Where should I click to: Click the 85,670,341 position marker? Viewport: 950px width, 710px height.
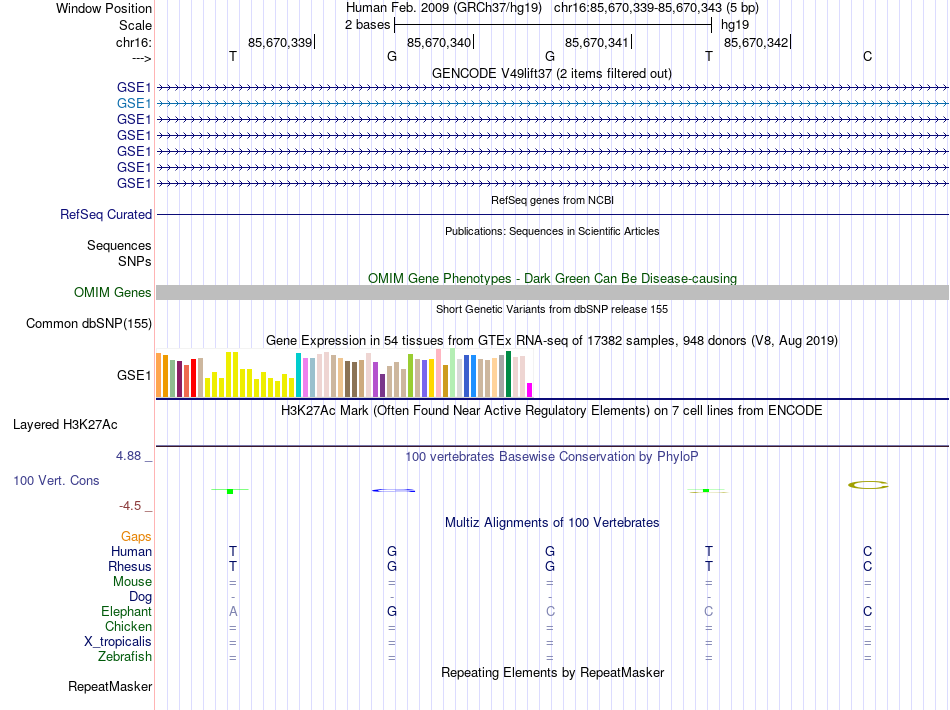point(599,42)
